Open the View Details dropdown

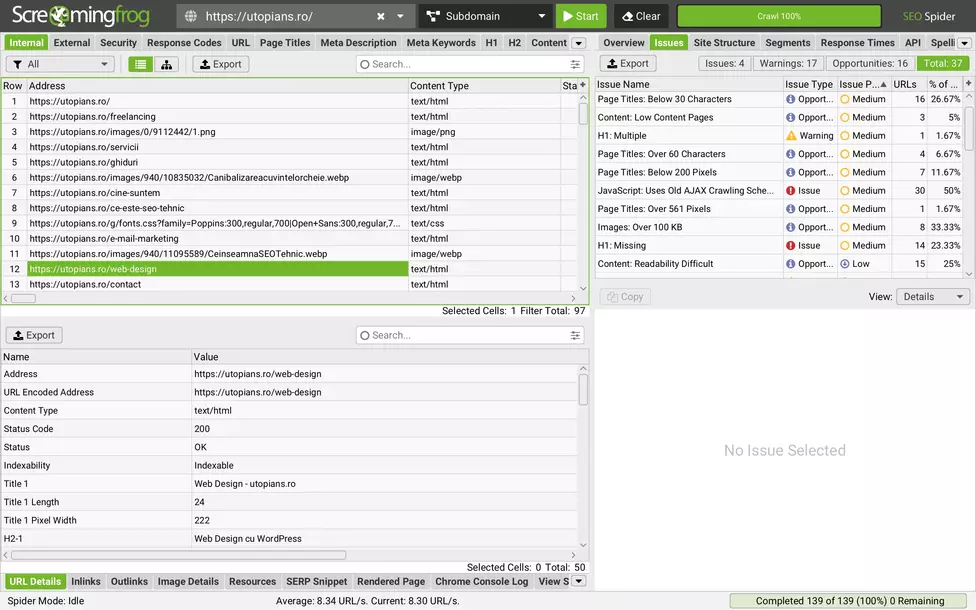pos(933,297)
